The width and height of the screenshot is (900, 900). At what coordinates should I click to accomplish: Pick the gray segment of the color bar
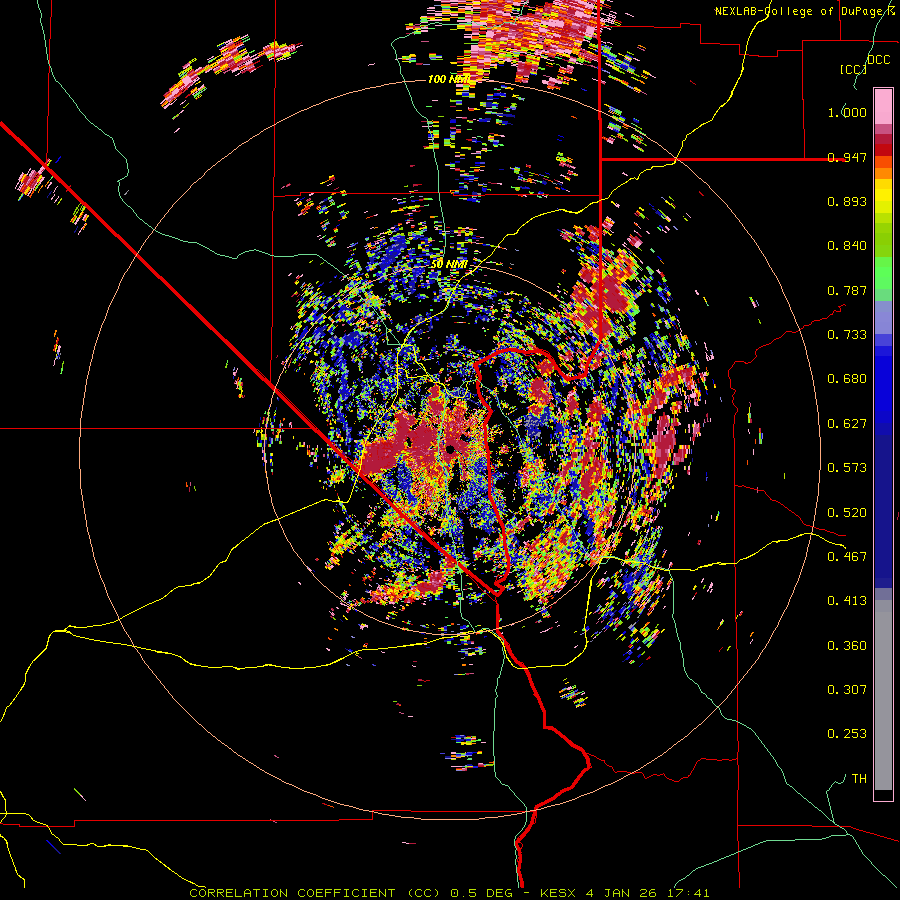point(883,695)
